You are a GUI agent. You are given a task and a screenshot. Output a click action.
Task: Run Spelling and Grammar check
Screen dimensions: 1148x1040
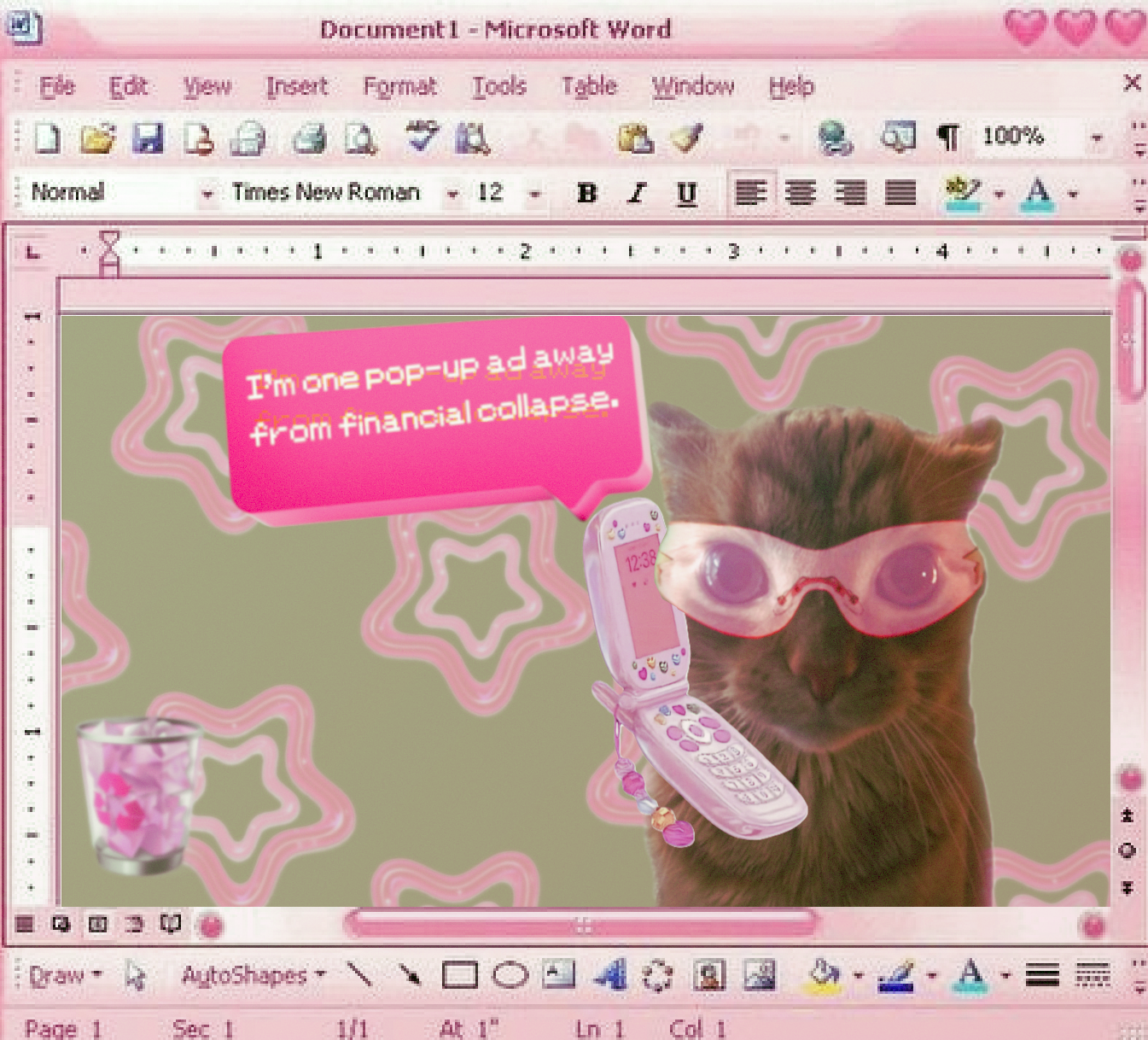422,136
